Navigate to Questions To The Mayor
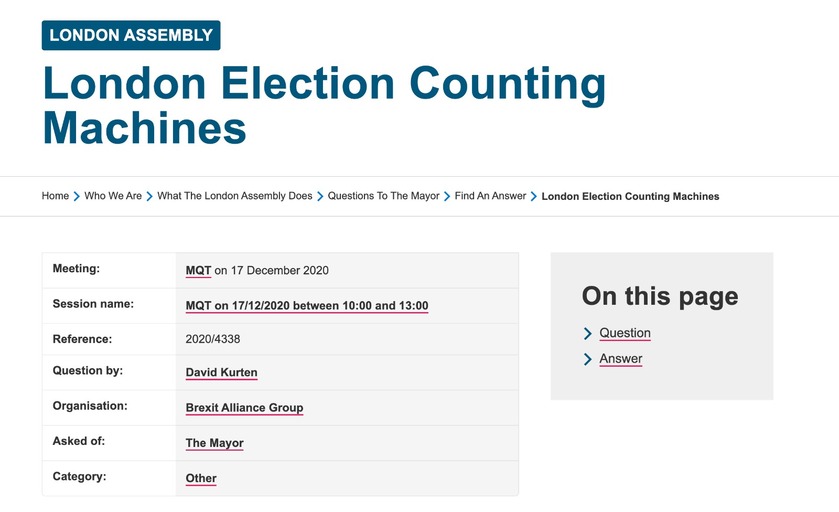Screen dimensions: 839x512 point(383,196)
